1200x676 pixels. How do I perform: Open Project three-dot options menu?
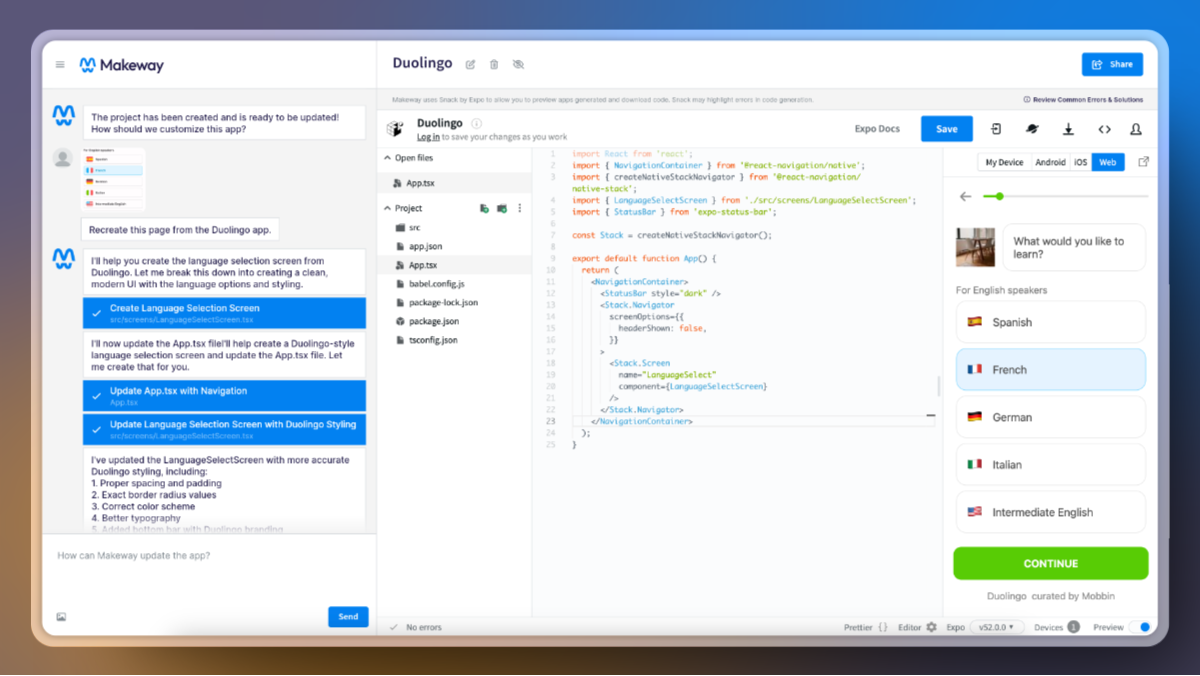coord(520,208)
